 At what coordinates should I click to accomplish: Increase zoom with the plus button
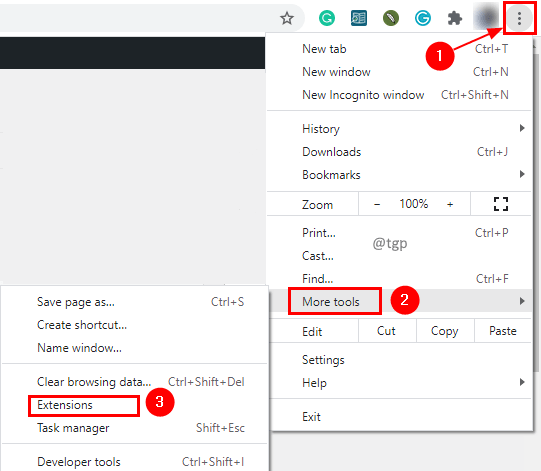click(x=450, y=204)
